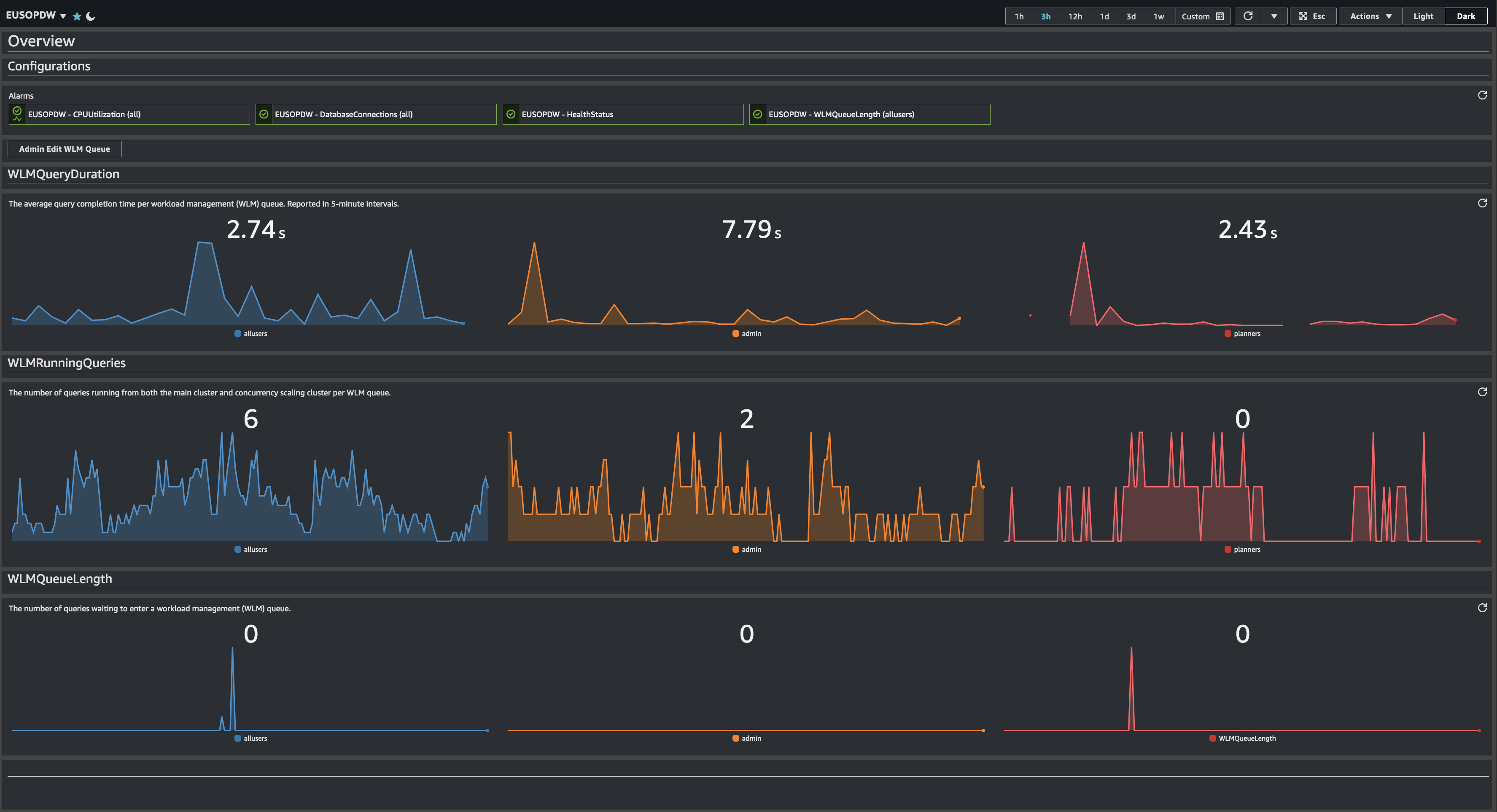1497x812 pixels.
Task: Click allusers legend swatch in WLMQueueLength
Action: [x=238, y=738]
